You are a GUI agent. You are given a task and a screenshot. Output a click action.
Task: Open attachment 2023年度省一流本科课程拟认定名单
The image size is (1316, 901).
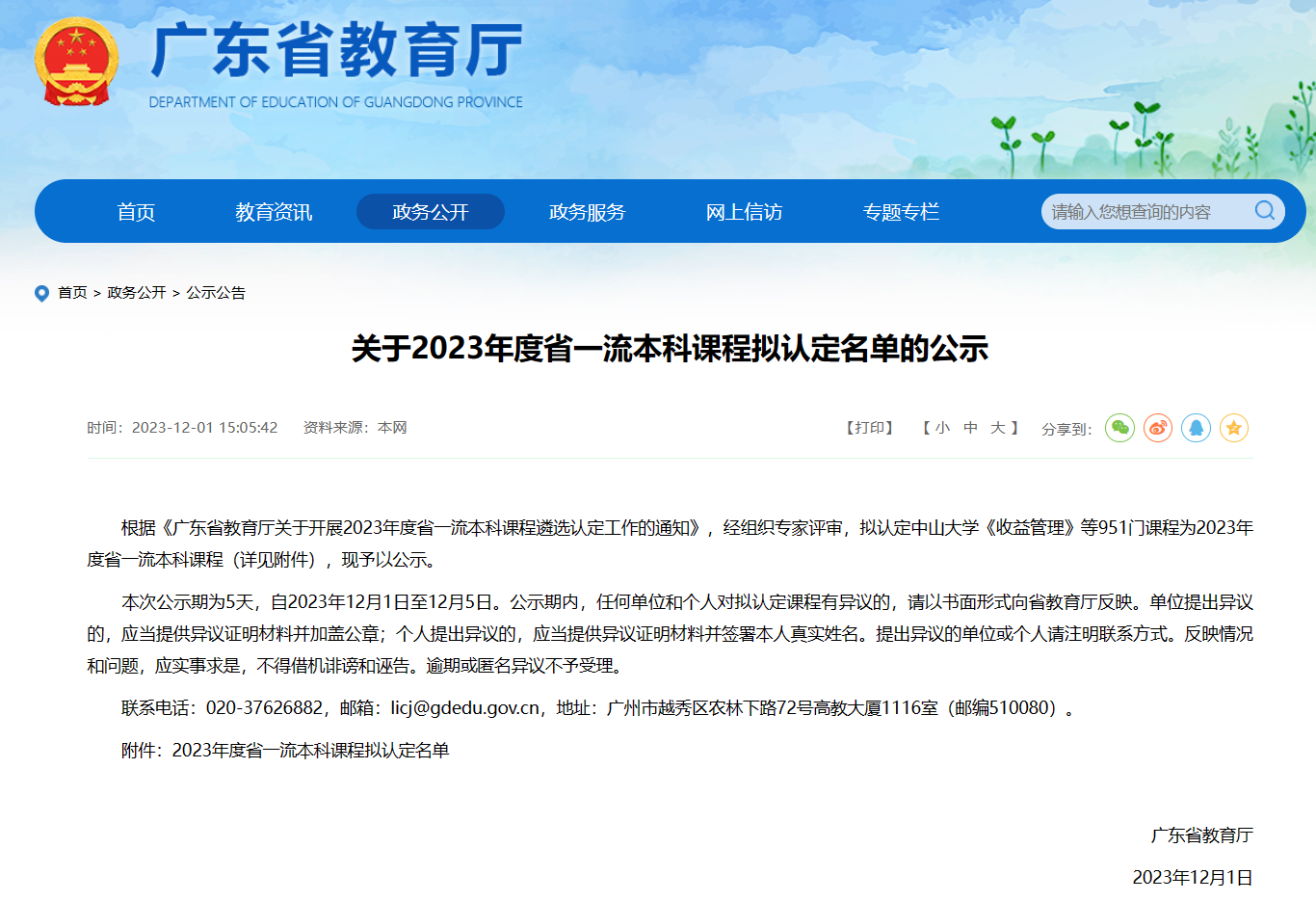[x=310, y=751]
